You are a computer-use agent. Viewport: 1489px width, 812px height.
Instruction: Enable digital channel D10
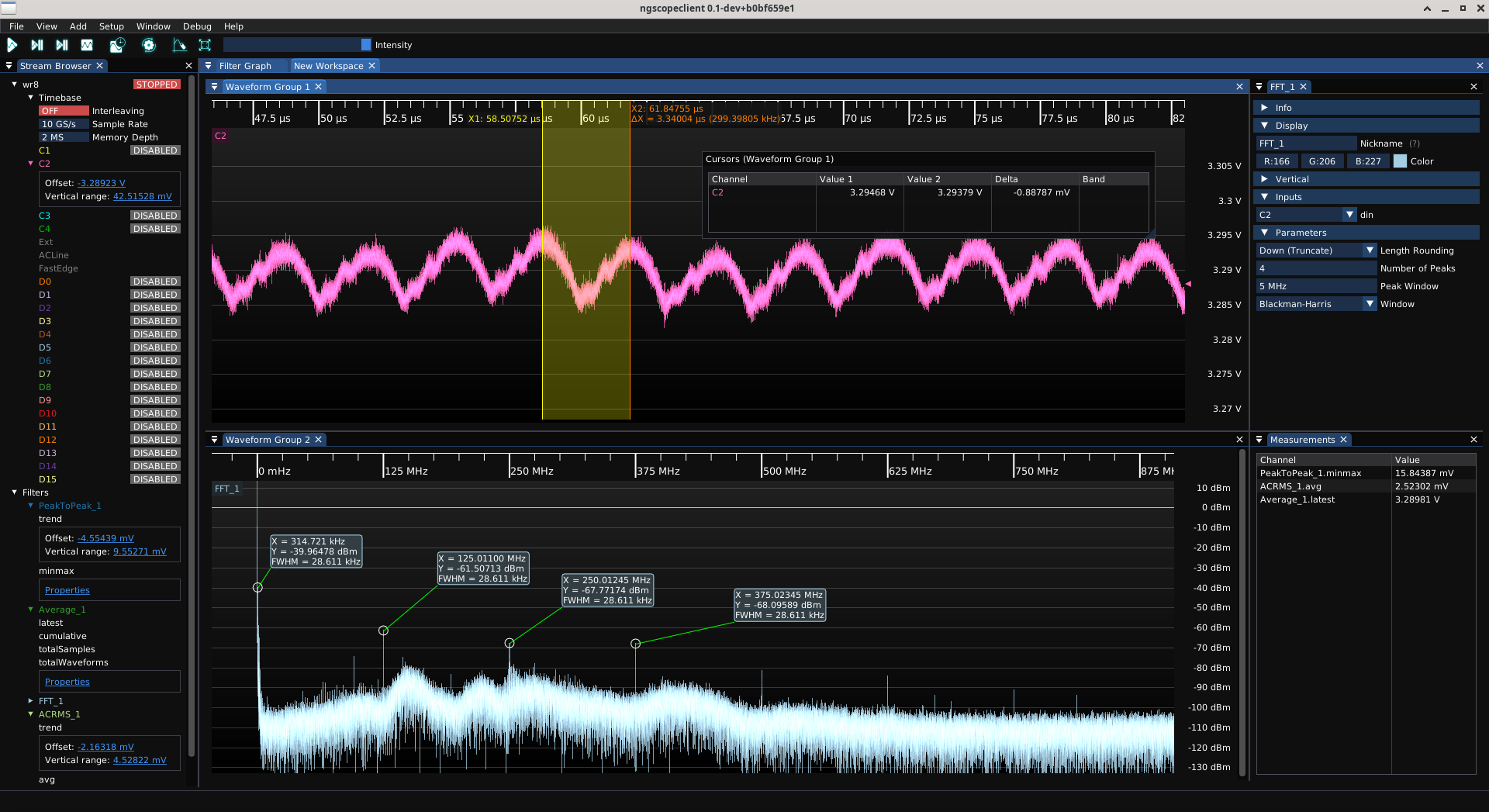click(155, 413)
